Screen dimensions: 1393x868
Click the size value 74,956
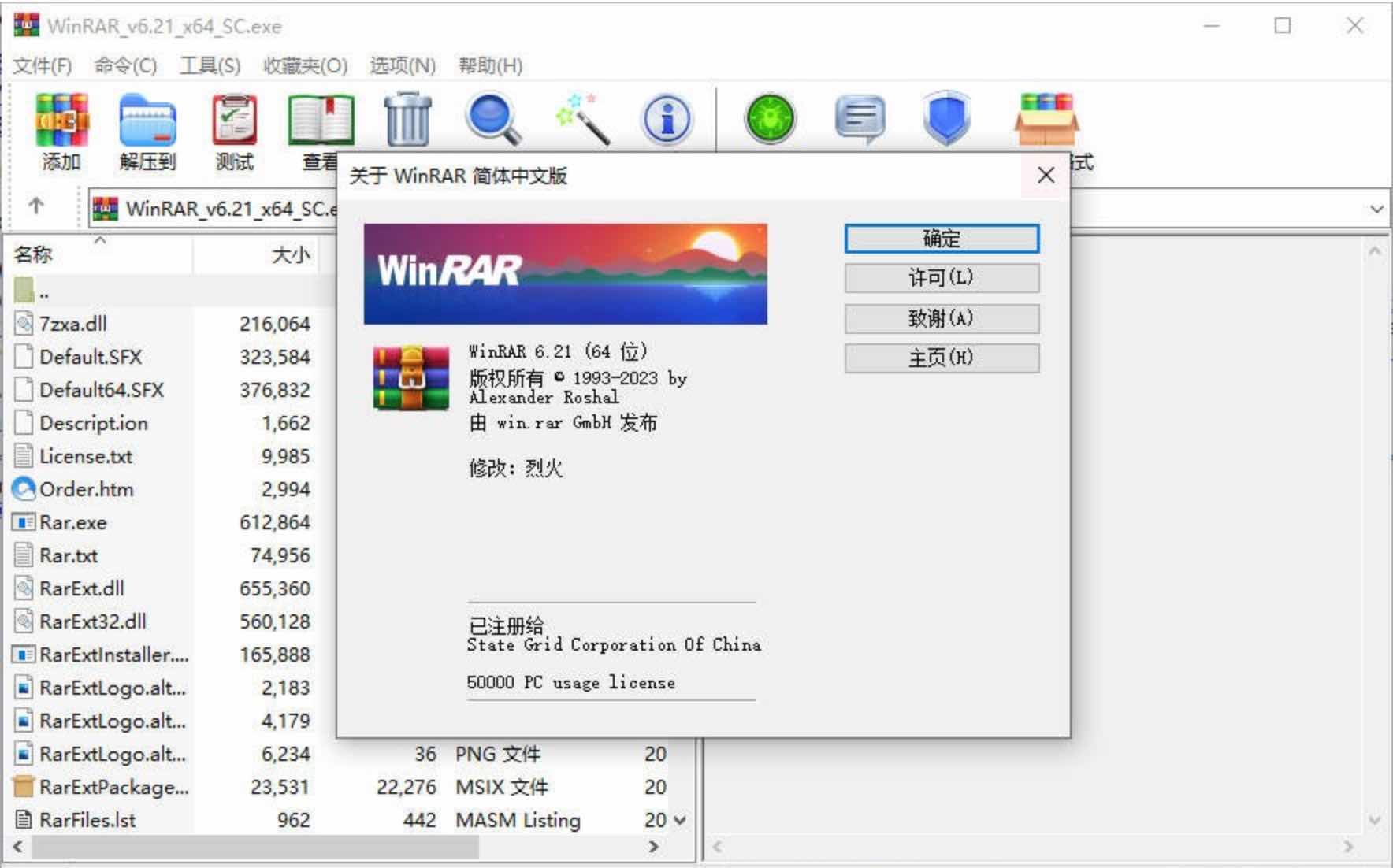tap(280, 555)
